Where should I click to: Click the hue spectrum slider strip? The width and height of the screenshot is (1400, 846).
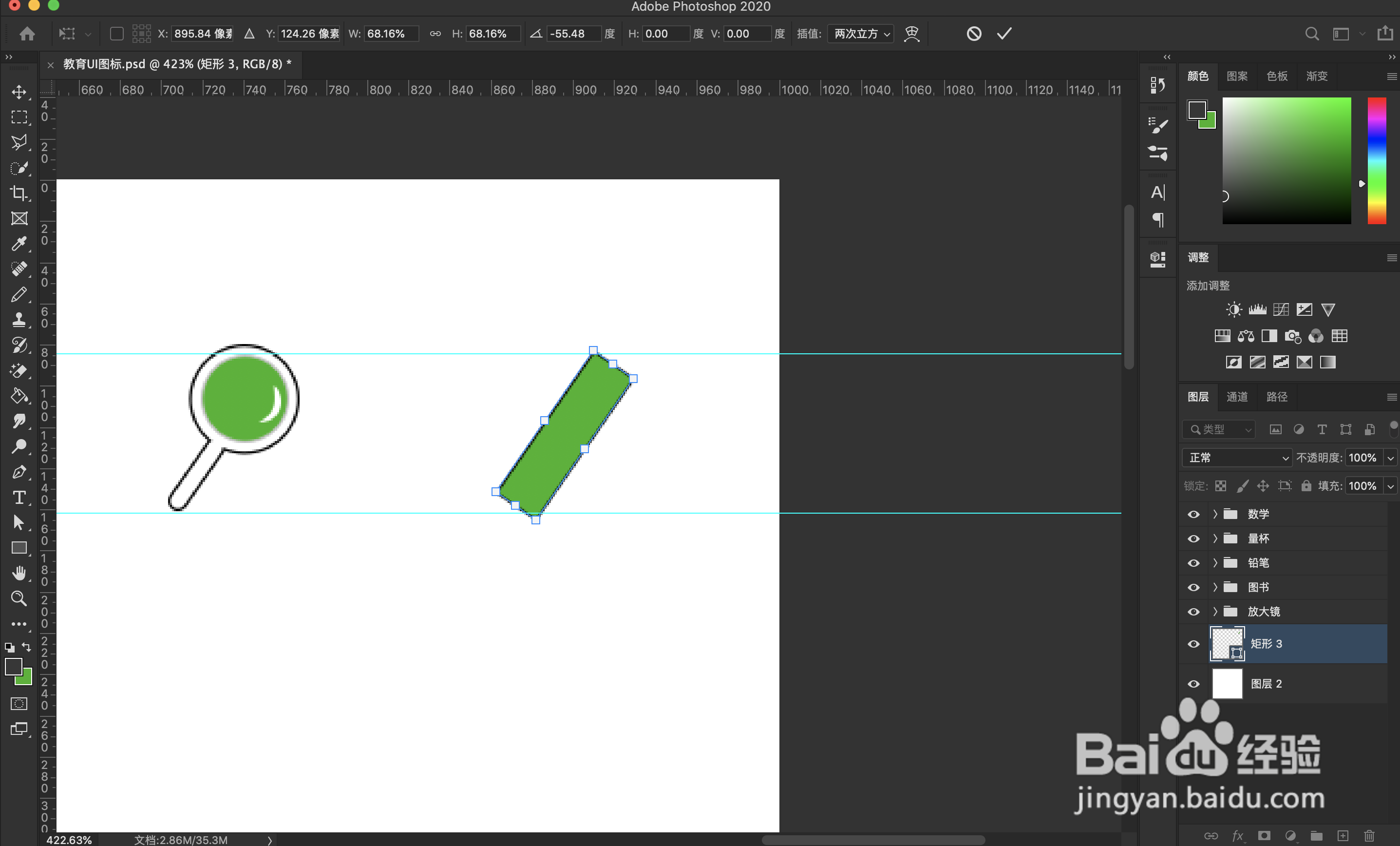[x=1377, y=161]
